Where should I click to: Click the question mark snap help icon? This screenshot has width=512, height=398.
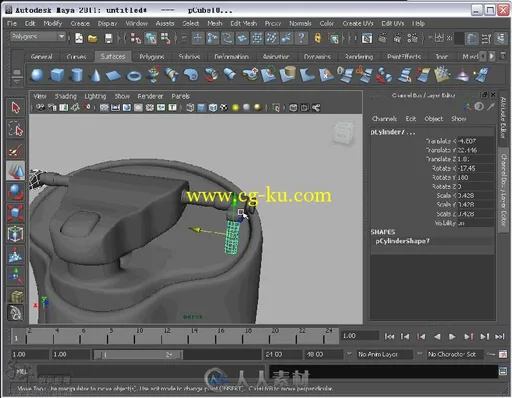point(301,38)
